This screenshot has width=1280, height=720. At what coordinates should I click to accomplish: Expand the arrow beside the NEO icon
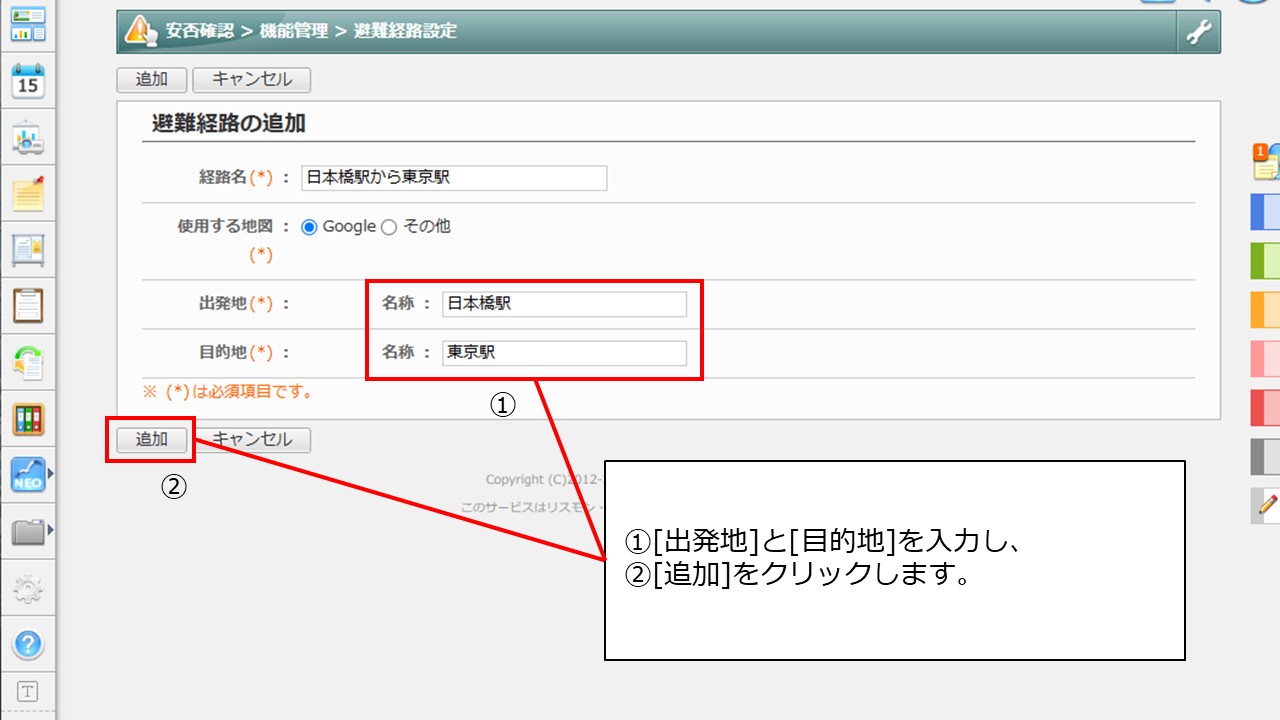(x=51, y=473)
